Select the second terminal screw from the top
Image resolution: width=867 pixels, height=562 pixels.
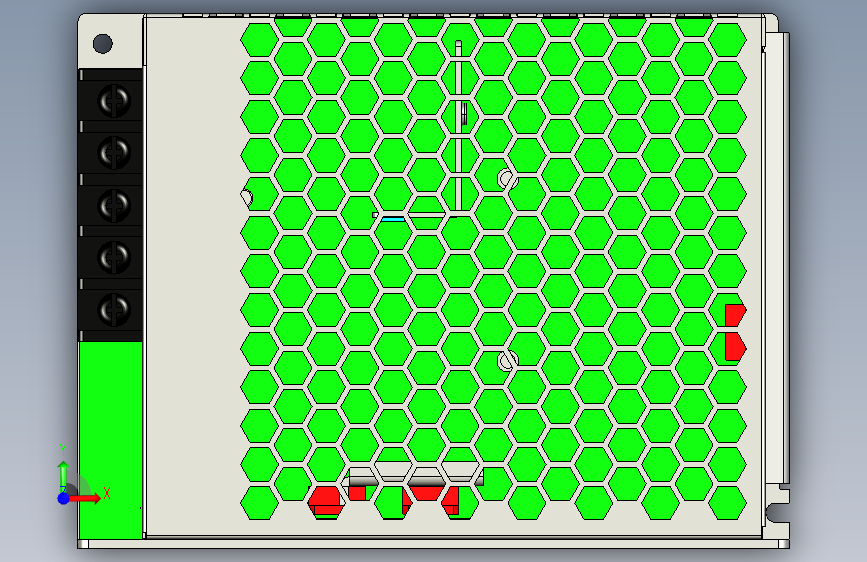coord(114,153)
